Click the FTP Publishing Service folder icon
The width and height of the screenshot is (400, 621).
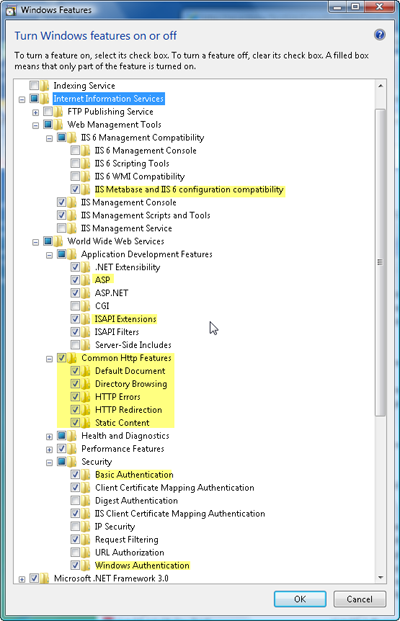pyautogui.click(x=58, y=111)
